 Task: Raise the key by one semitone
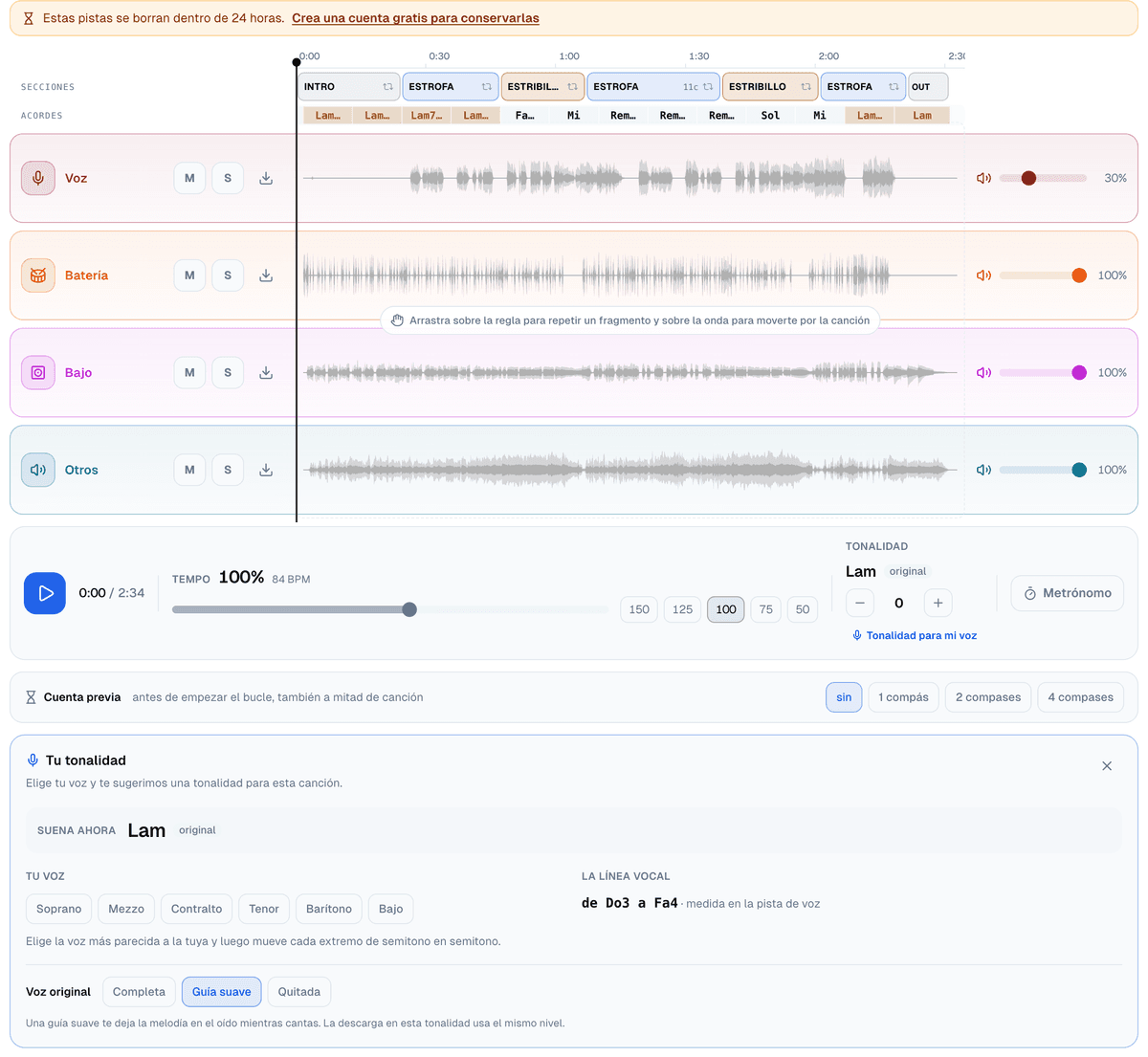[x=938, y=603]
